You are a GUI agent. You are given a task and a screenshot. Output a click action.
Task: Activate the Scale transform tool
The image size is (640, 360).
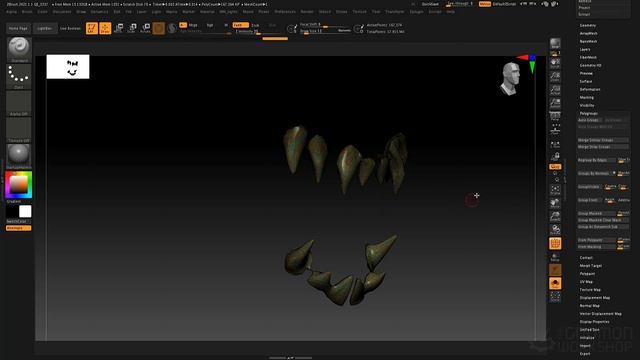[x=132, y=28]
